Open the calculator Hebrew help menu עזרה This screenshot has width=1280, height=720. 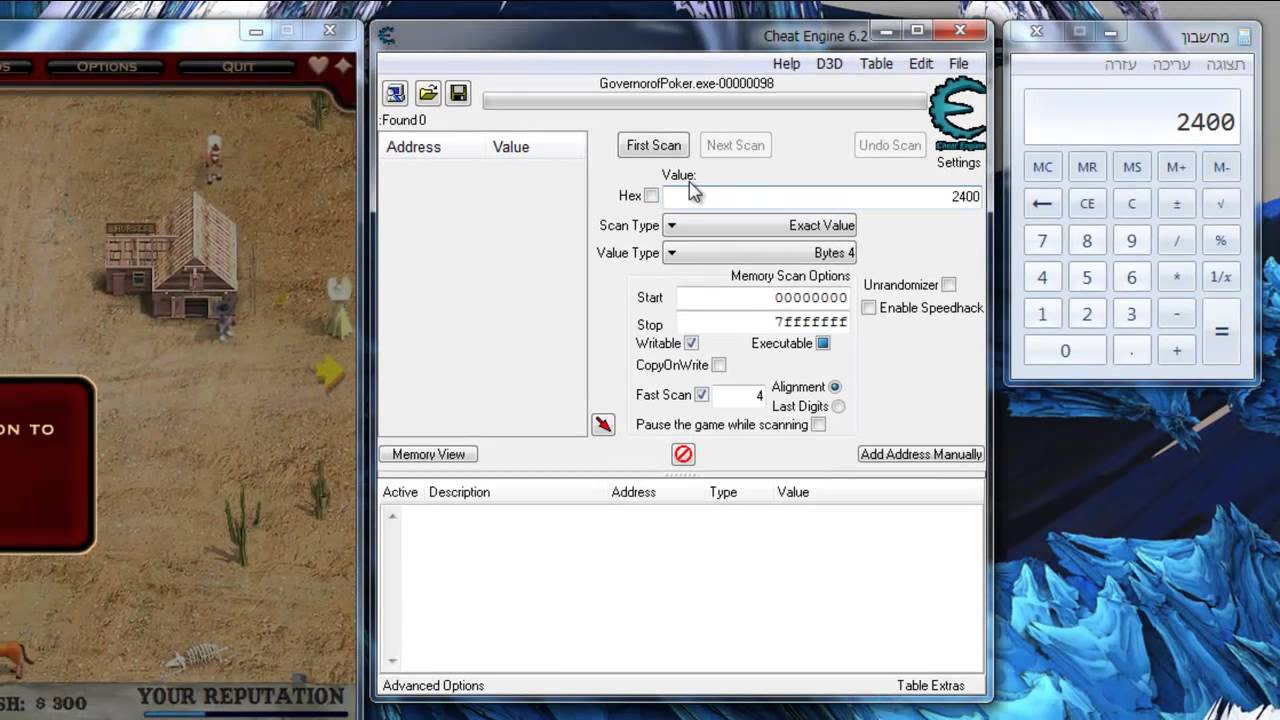[x=1120, y=64]
